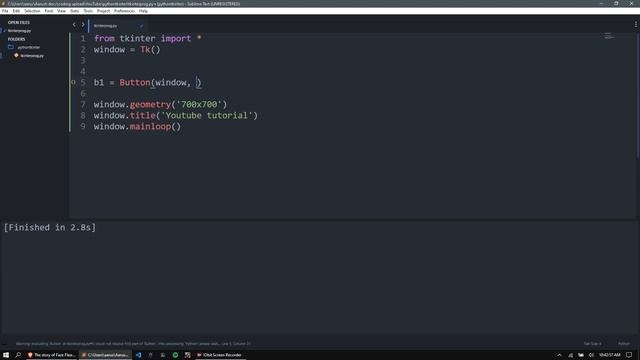Click 'Youtube tutorial' title string
This screenshot has height=360, width=640.
coord(207,116)
